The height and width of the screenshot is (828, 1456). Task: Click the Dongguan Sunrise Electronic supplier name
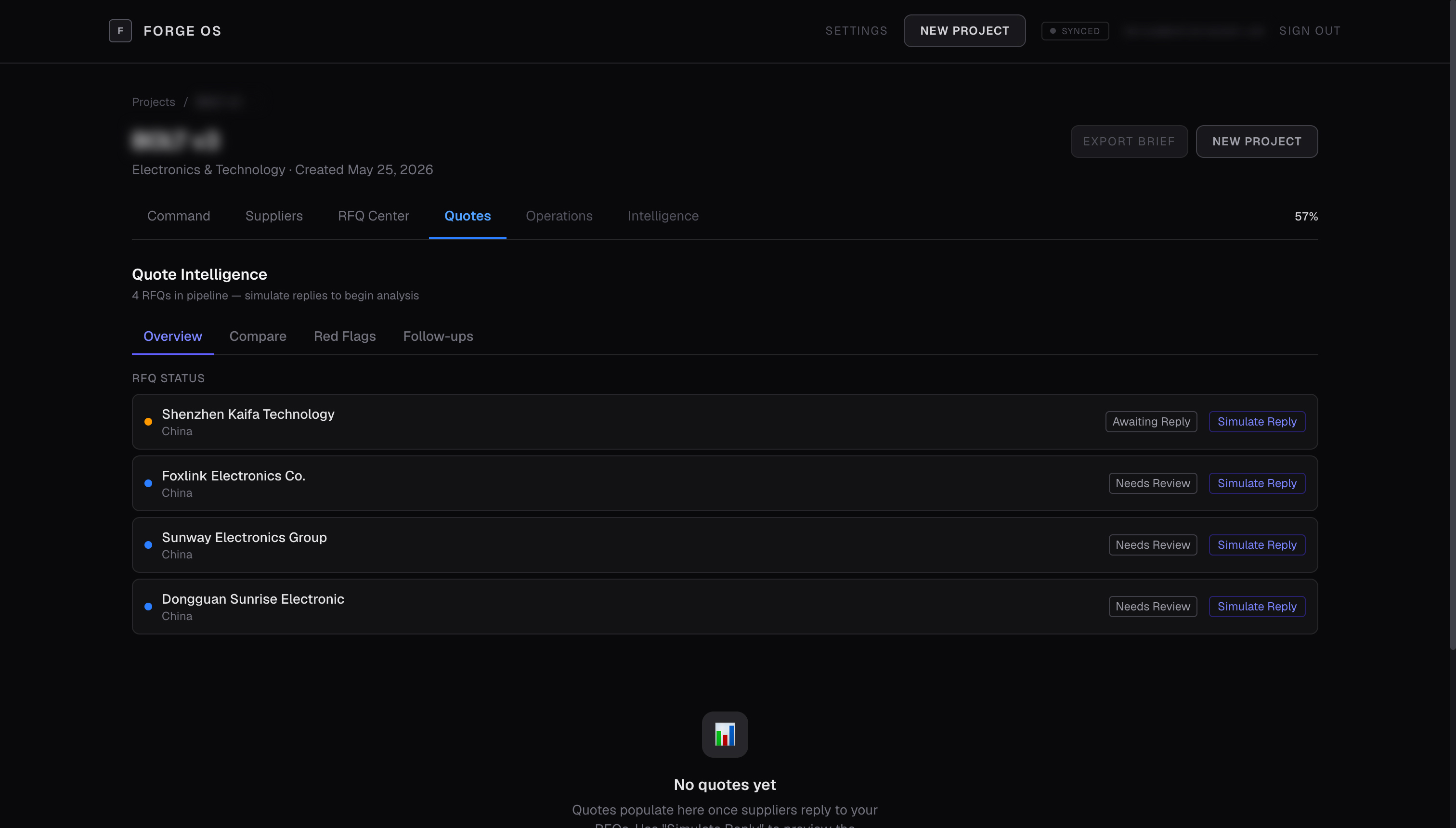[253, 599]
